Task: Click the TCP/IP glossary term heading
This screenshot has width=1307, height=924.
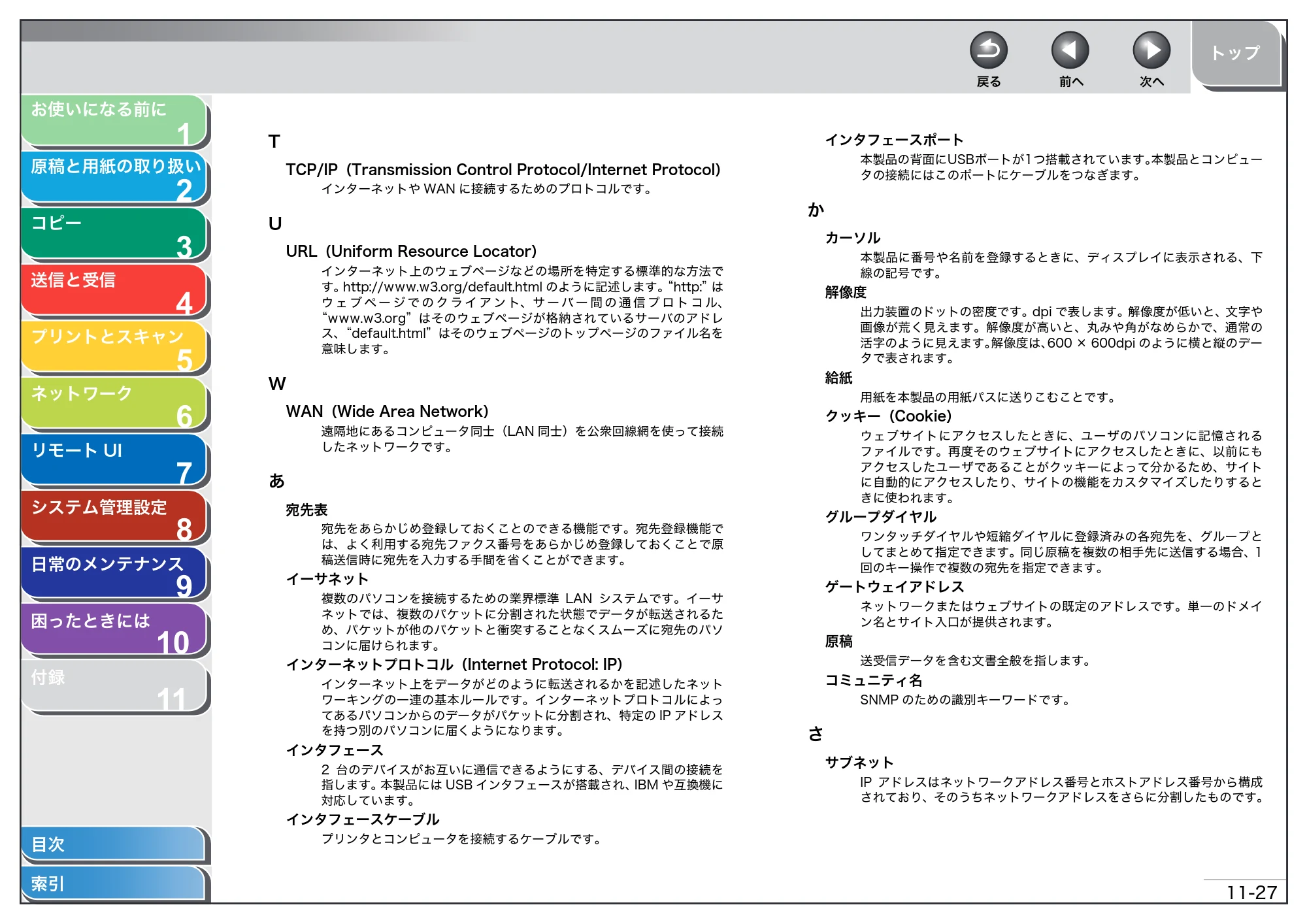Action: [x=503, y=170]
